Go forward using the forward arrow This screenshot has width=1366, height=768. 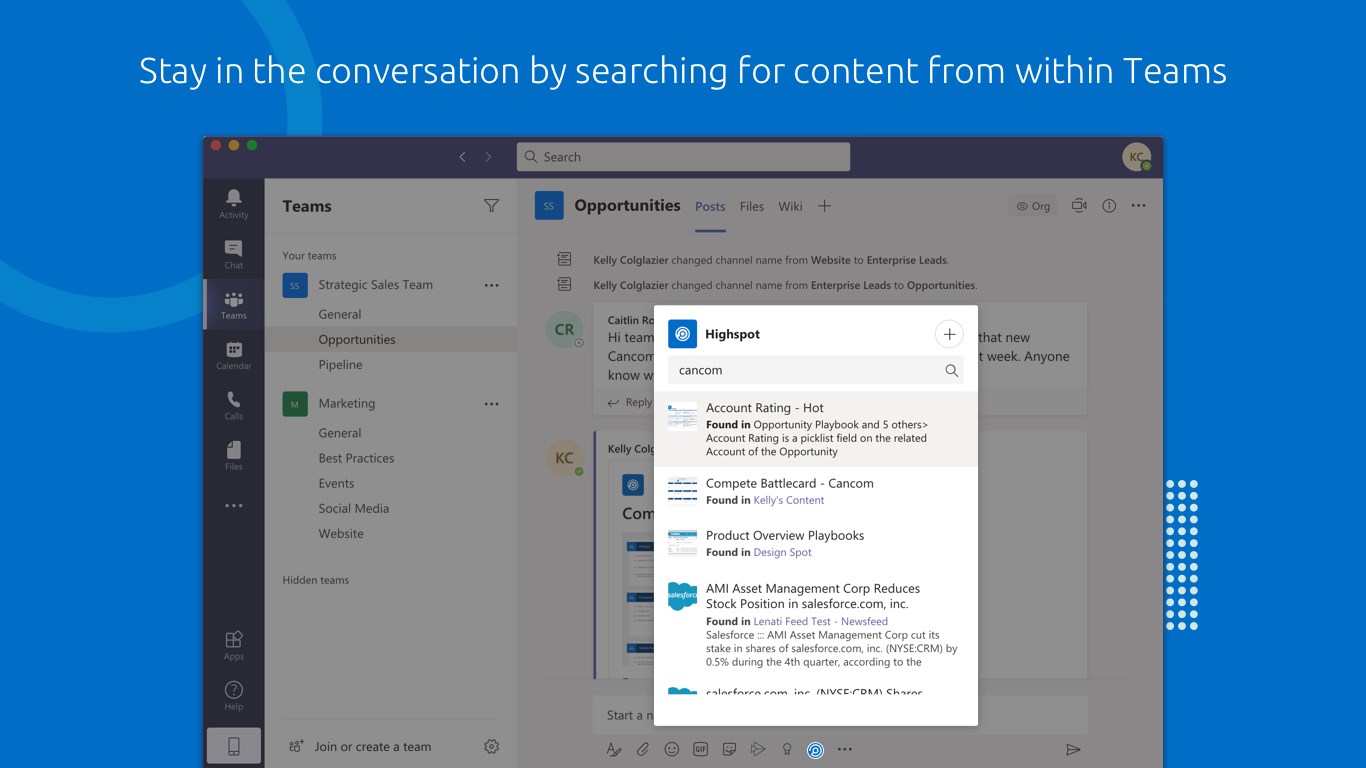pos(488,157)
